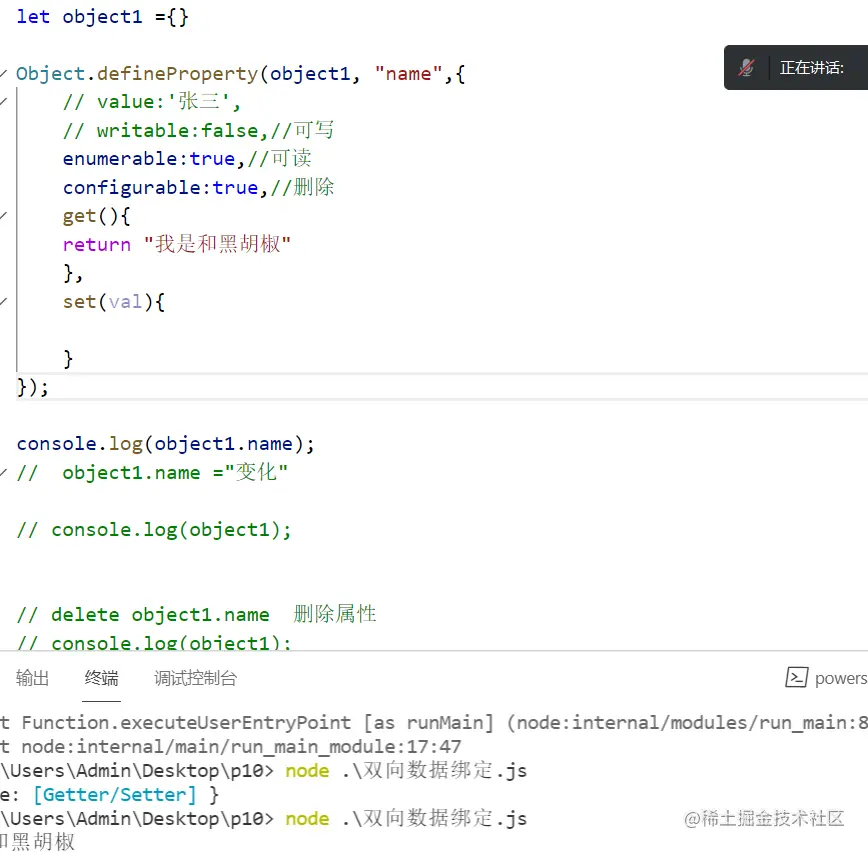Image resolution: width=868 pixels, height=852 pixels.
Task: Open the 调试控制台 panel tab
Action: [195, 678]
